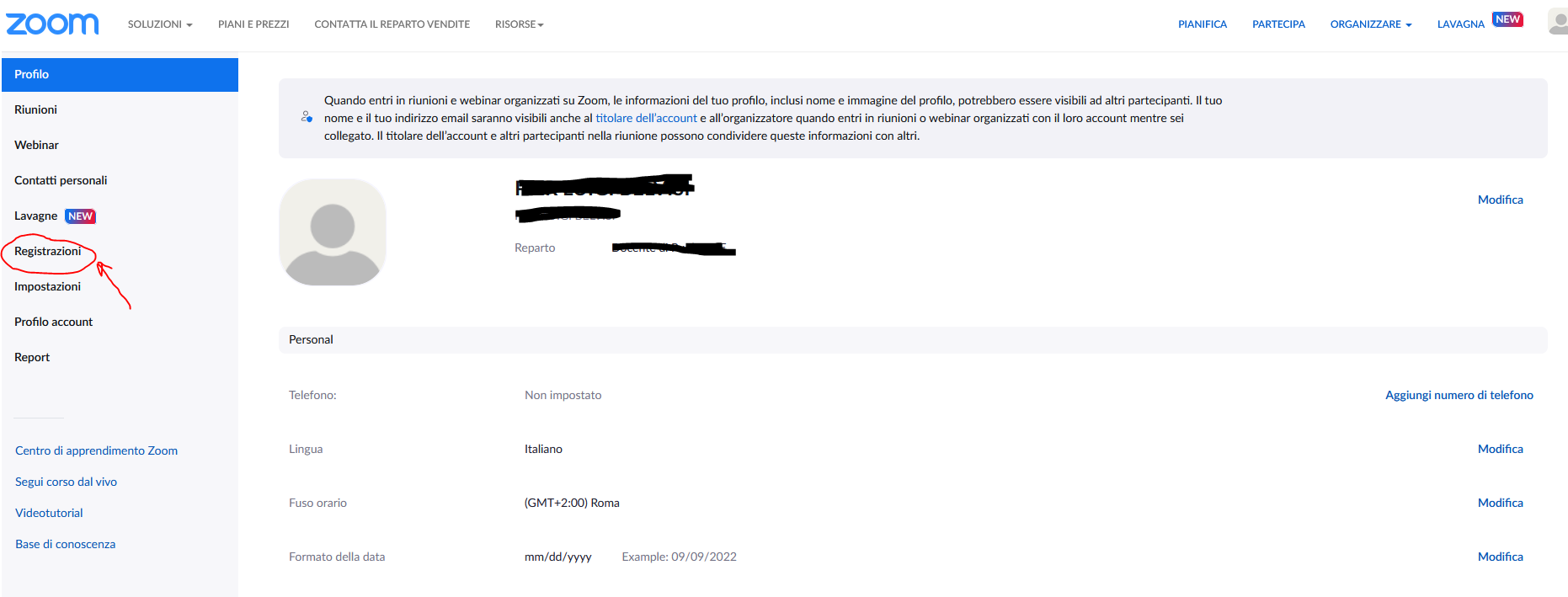Click titolare dell'account link in notice

tap(646, 118)
